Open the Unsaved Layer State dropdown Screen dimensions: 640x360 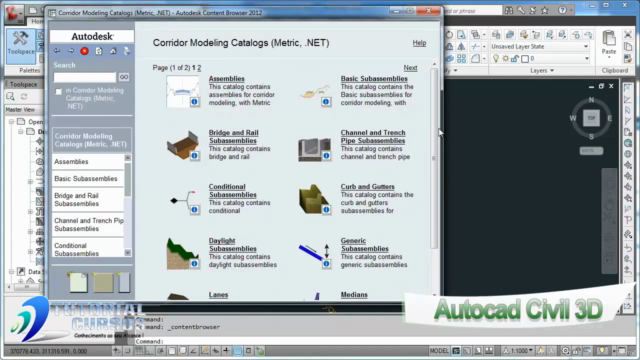coord(540,47)
